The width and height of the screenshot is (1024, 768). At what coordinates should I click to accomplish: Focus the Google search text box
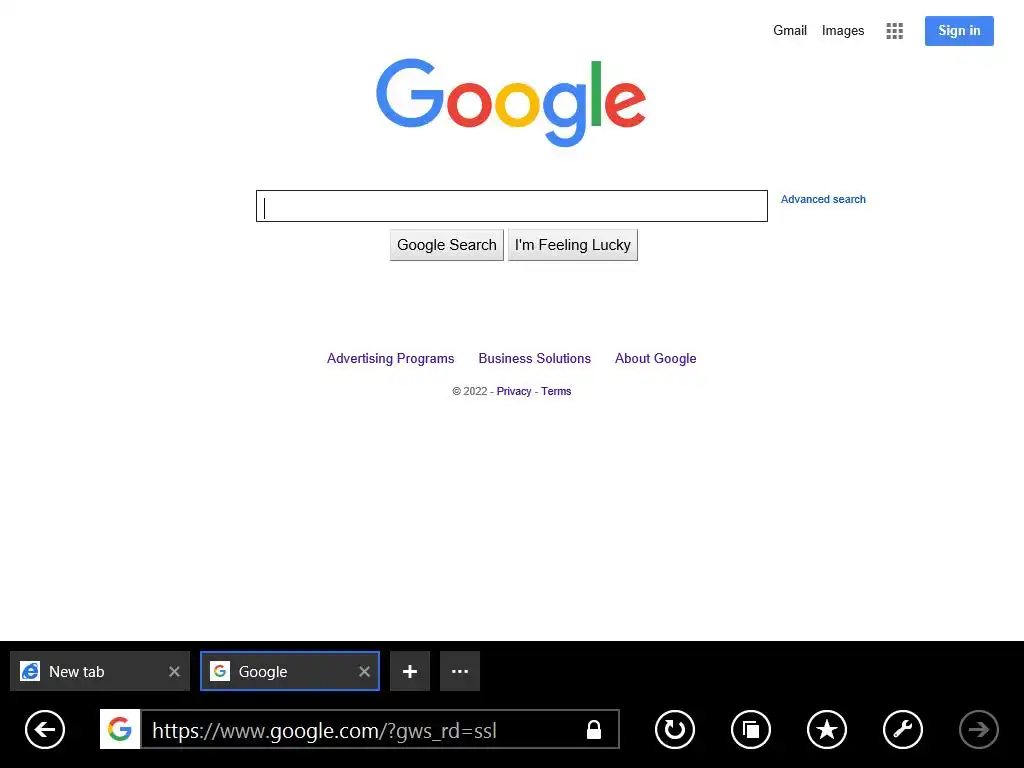[512, 206]
